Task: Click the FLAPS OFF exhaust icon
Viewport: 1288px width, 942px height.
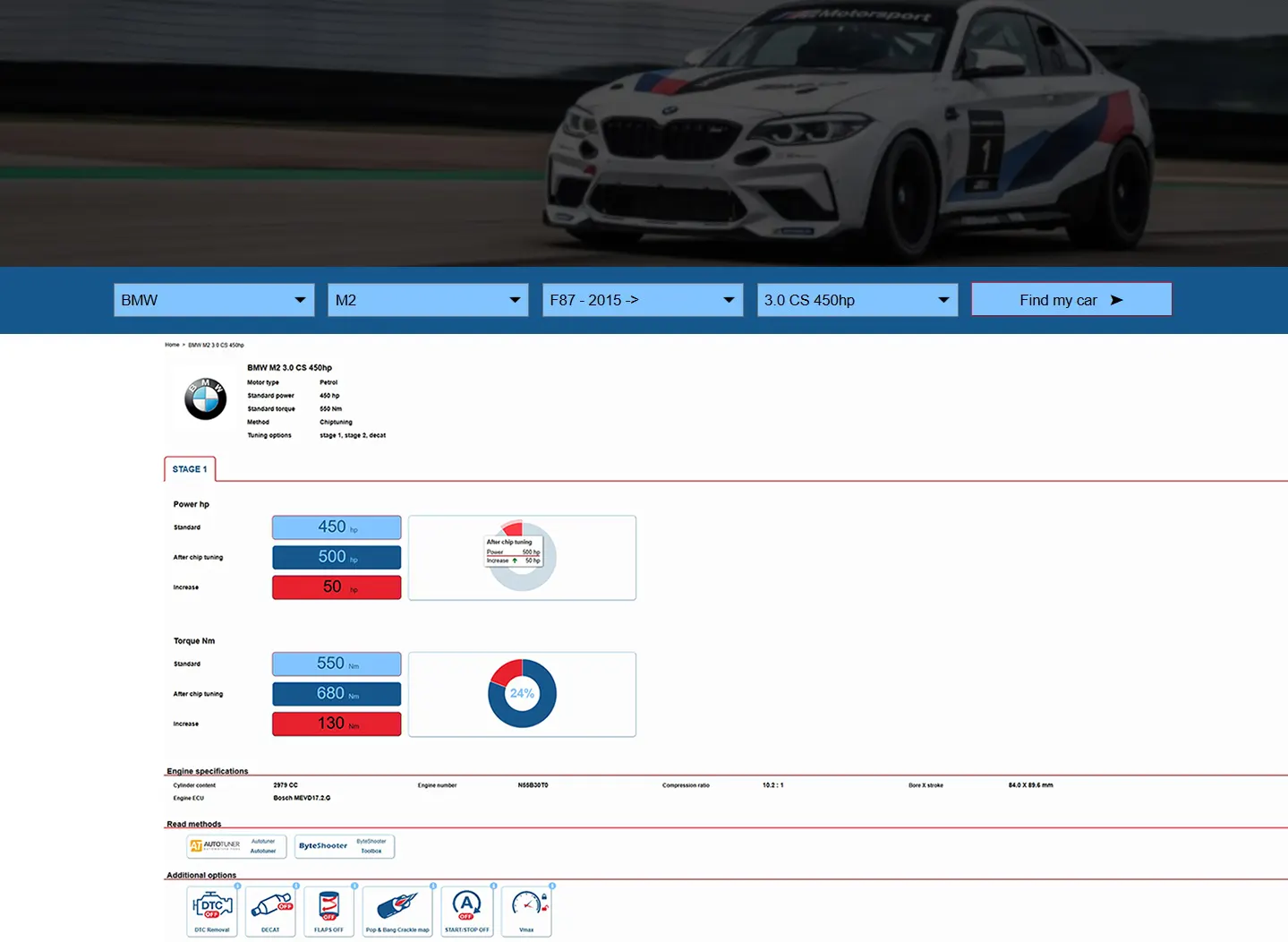Action: coord(328,906)
